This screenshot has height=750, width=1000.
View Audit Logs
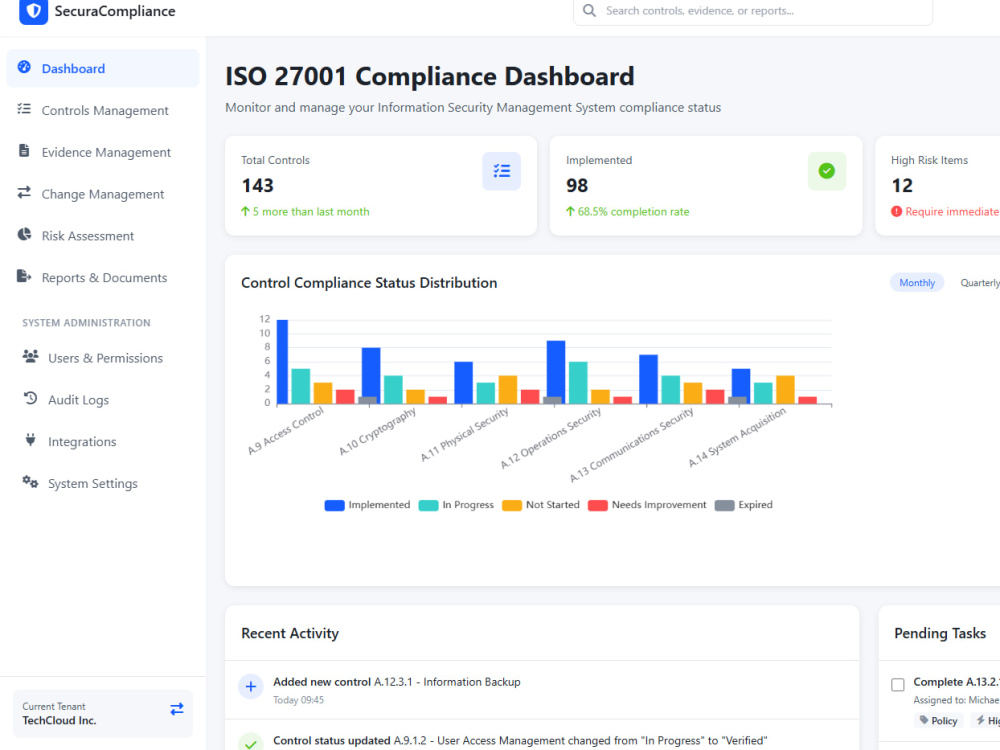pyautogui.click(x=103, y=400)
